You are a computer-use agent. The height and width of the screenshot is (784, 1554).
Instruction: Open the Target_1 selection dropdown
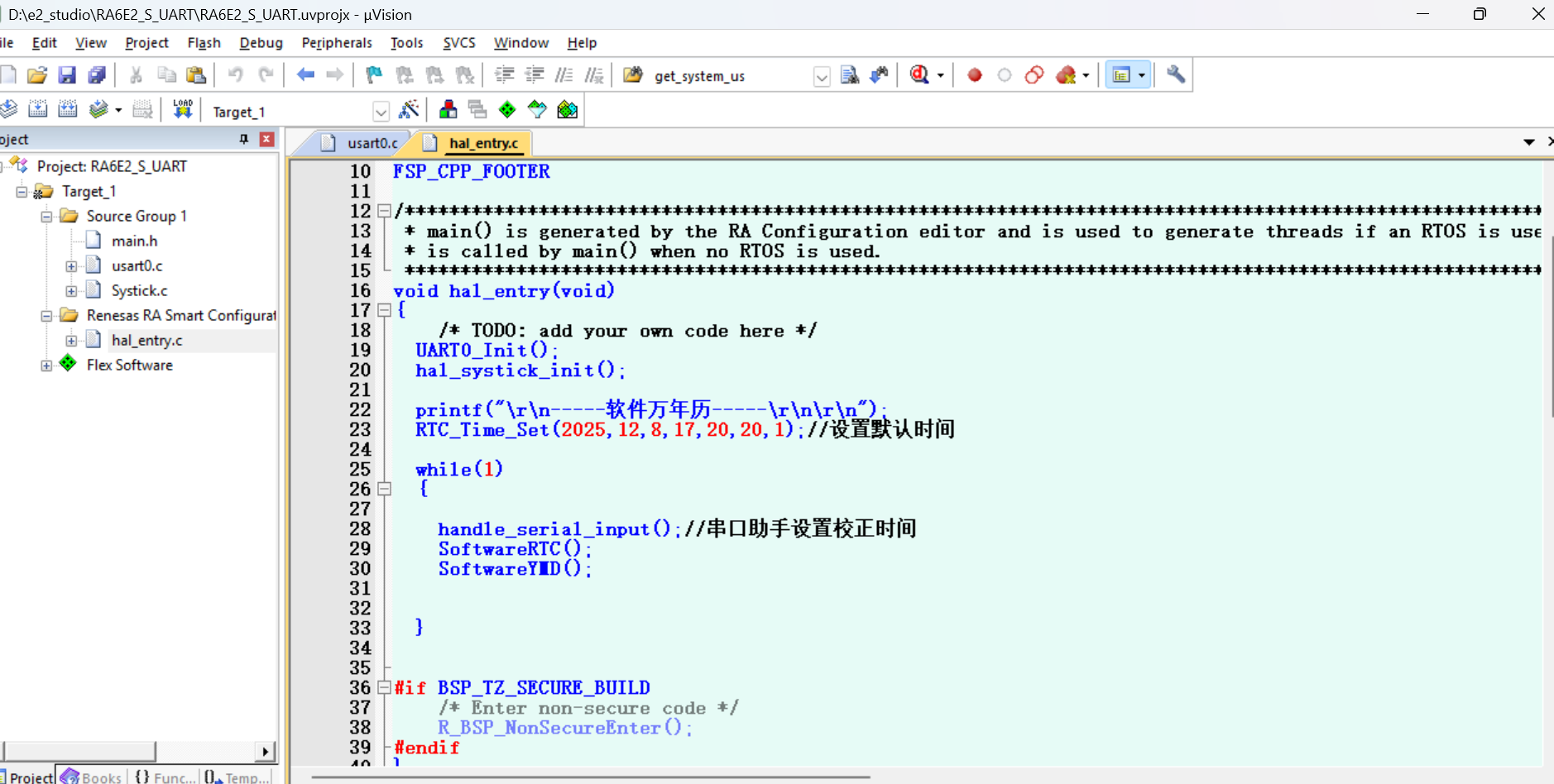pos(381,112)
